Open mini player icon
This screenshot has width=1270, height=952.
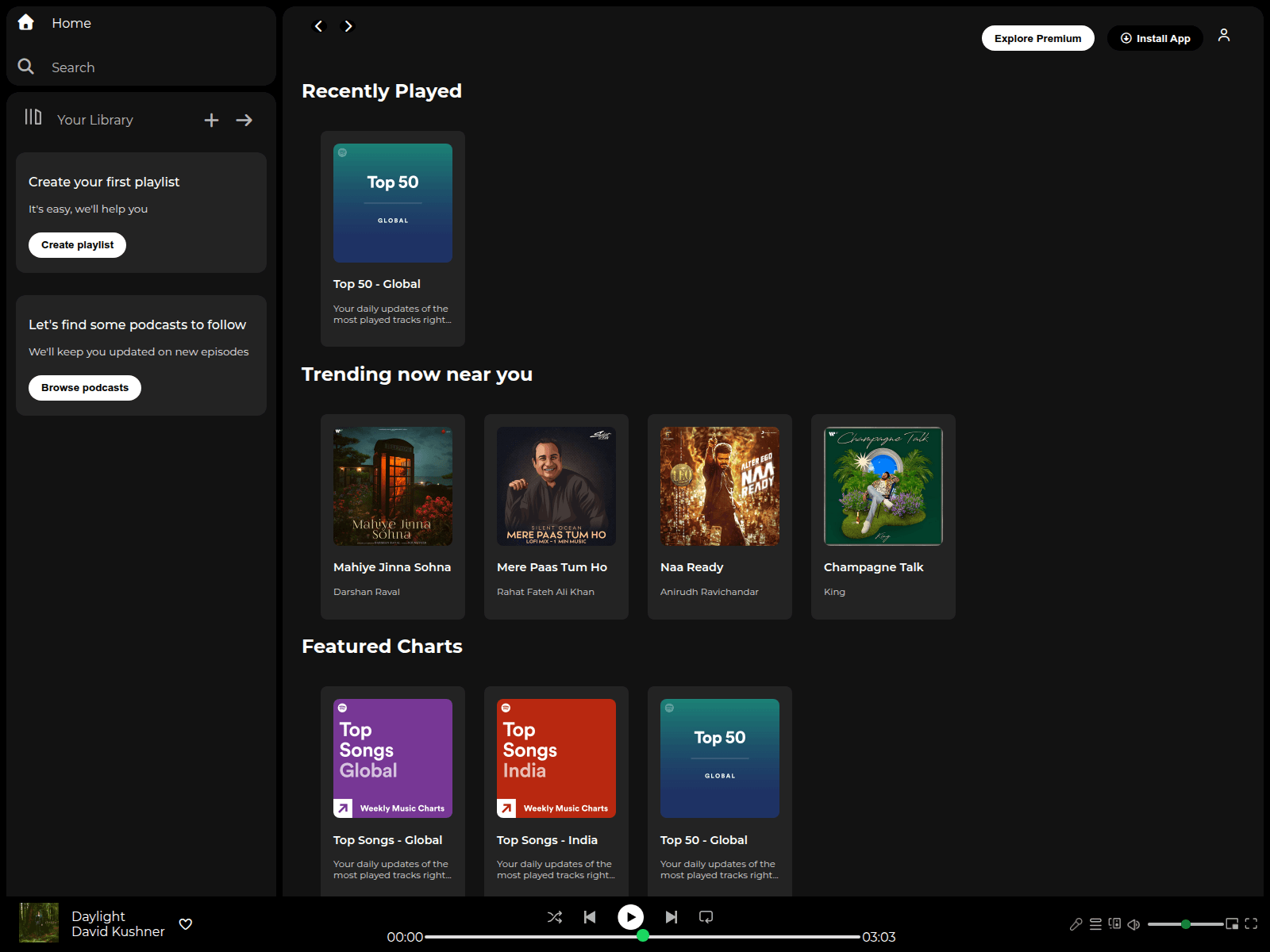click(1232, 924)
